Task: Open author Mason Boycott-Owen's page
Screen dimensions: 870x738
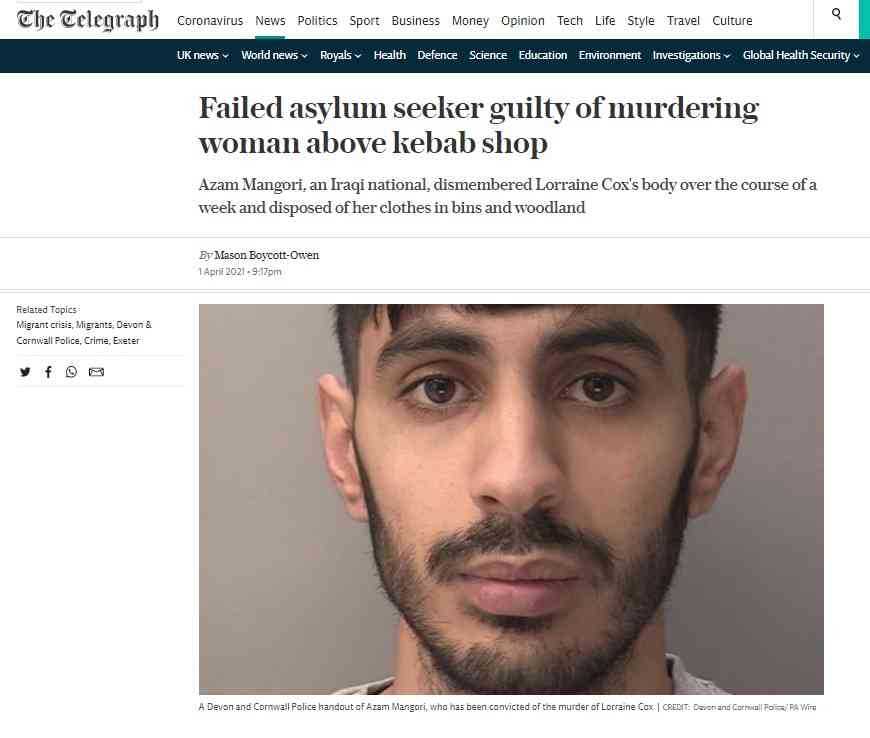Action: click(266, 255)
